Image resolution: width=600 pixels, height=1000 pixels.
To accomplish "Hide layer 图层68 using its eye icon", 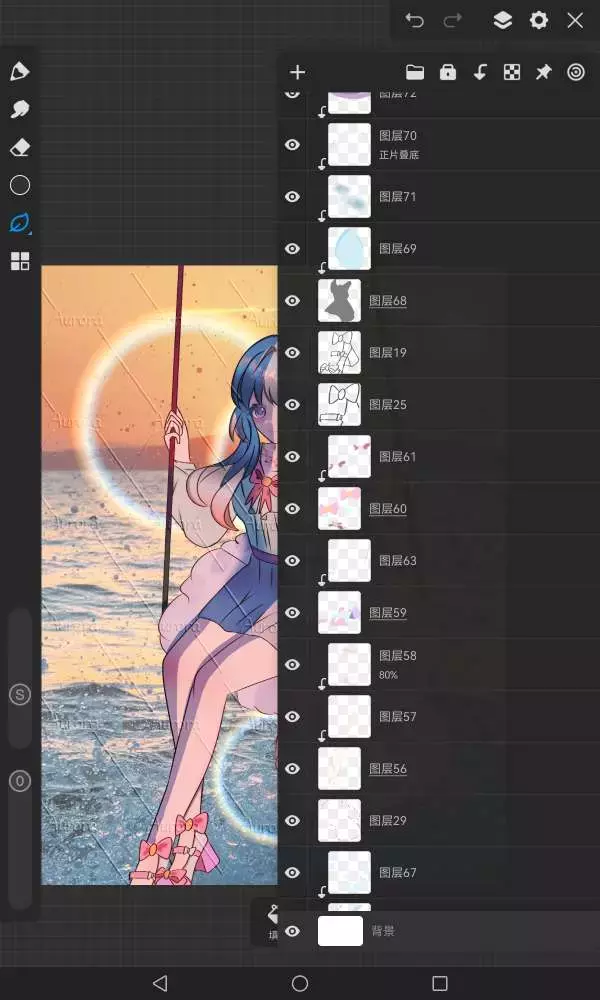I will pyautogui.click(x=292, y=301).
